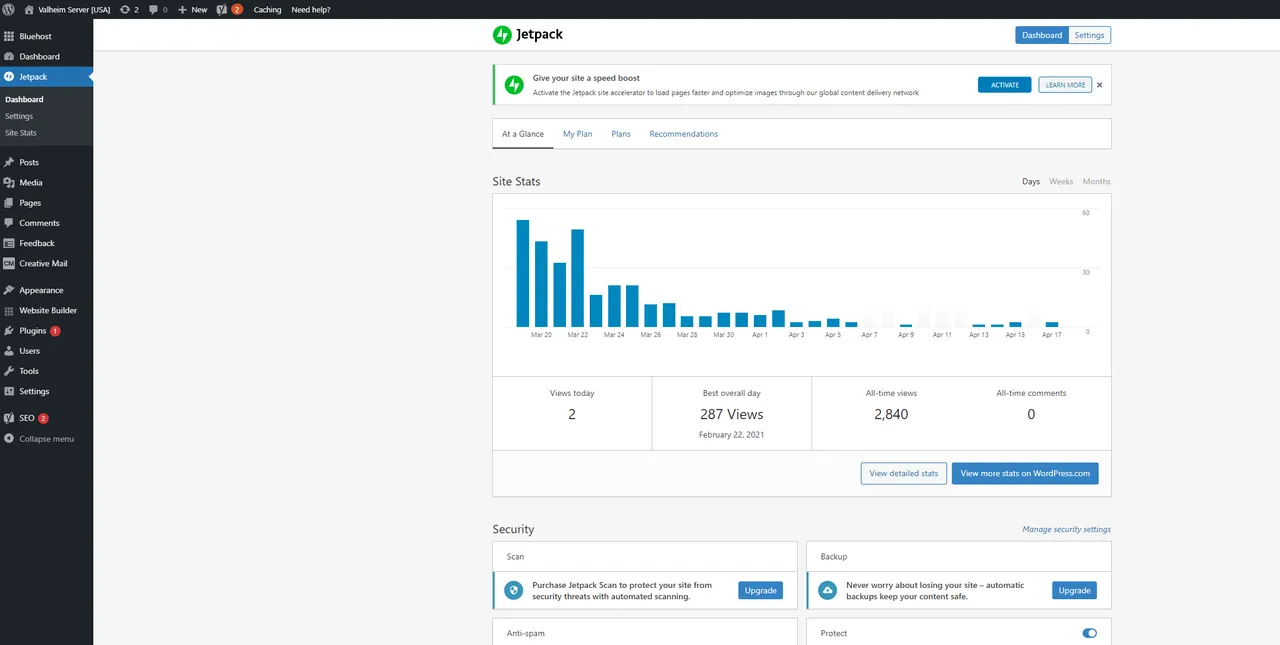Click the Plugins plug icon

(9, 330)
